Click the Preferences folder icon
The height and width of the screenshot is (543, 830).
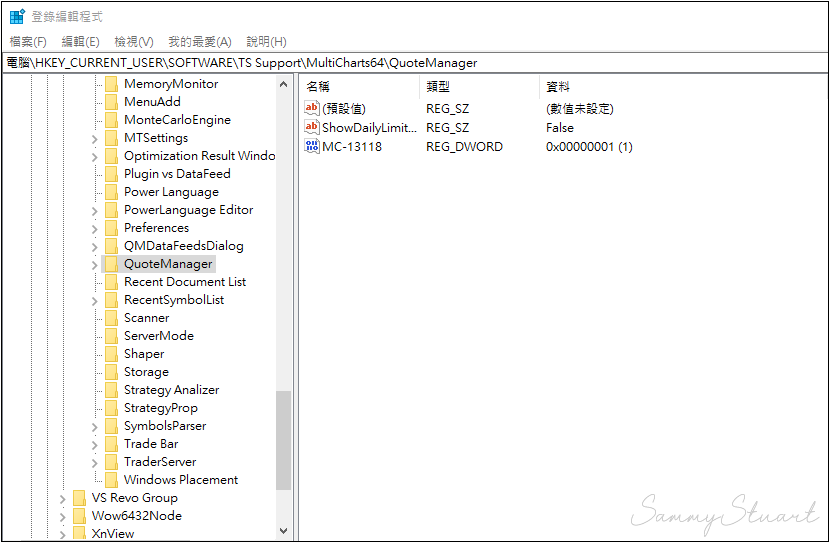111,228
